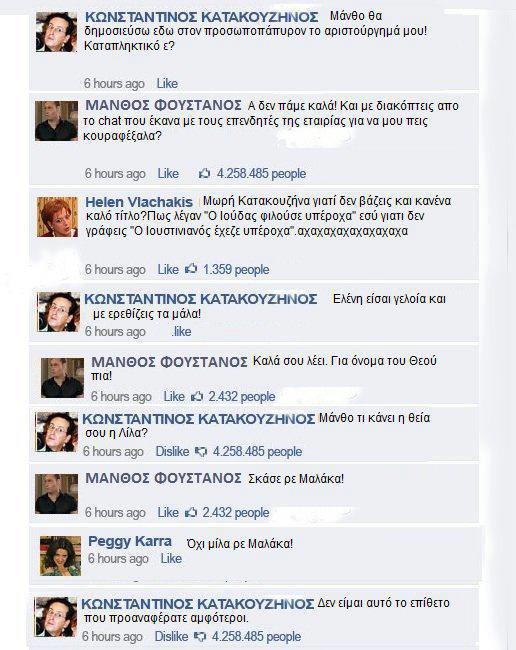
Task: Like the first comment about αριστούργημα
Action: 167,84
